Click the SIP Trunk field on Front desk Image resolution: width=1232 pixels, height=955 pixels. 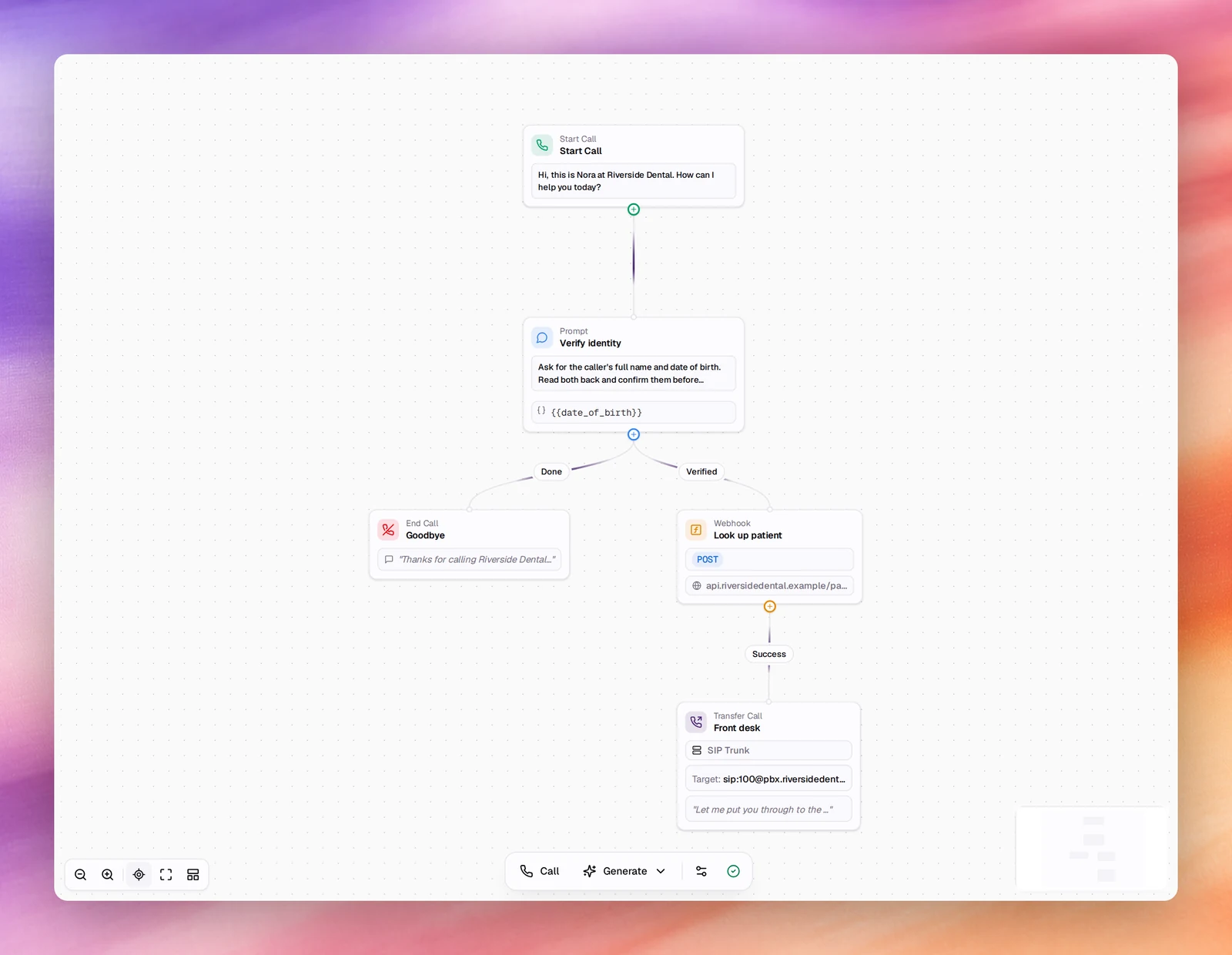point(768,750)
